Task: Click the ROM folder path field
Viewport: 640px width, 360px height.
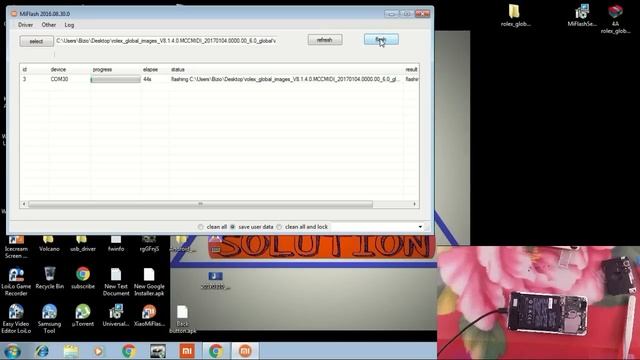Action: click(x=167, y=41)
